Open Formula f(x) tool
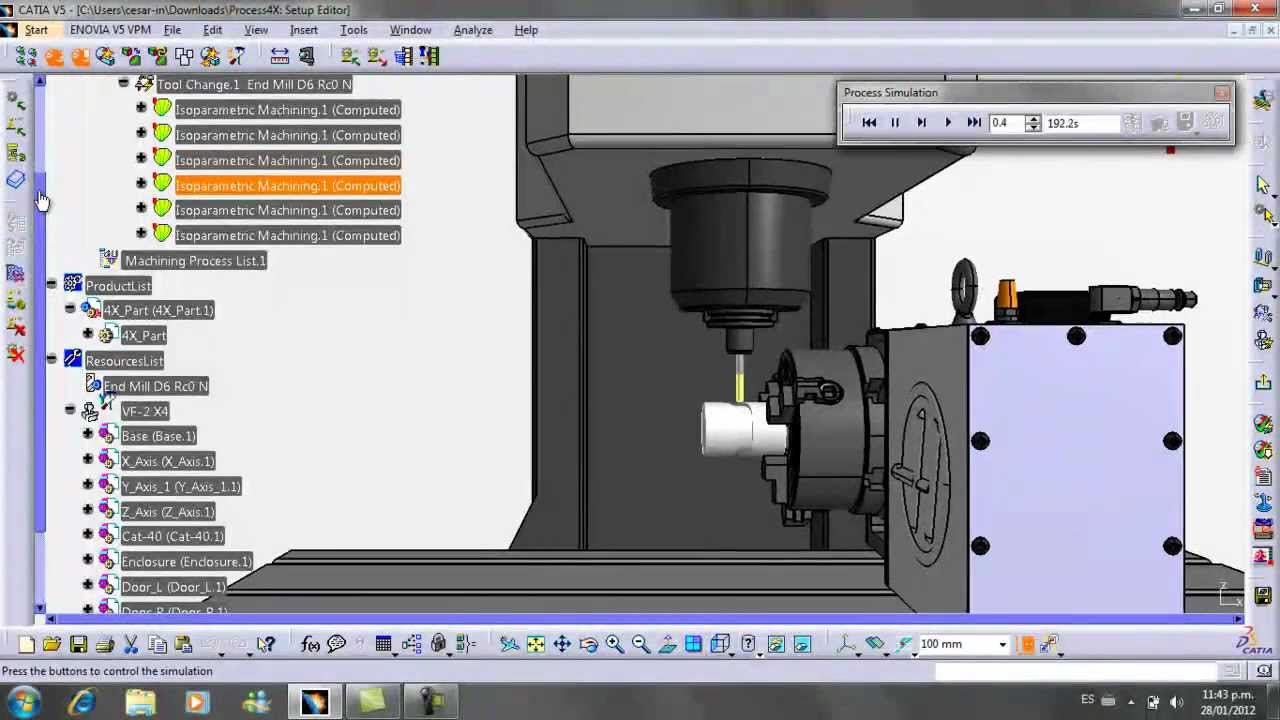The height and width of the screenshot is (720, 1280). 310,645
